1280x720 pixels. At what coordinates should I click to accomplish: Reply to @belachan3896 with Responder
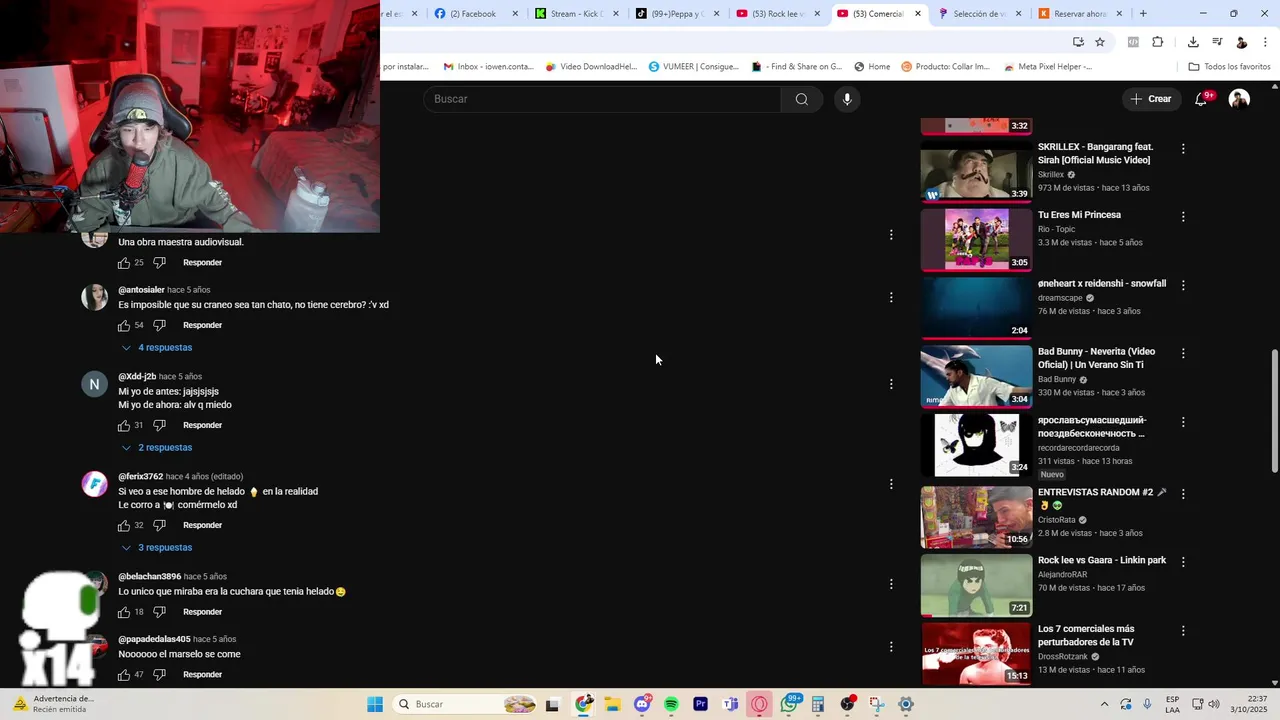(x=202, y=612)
